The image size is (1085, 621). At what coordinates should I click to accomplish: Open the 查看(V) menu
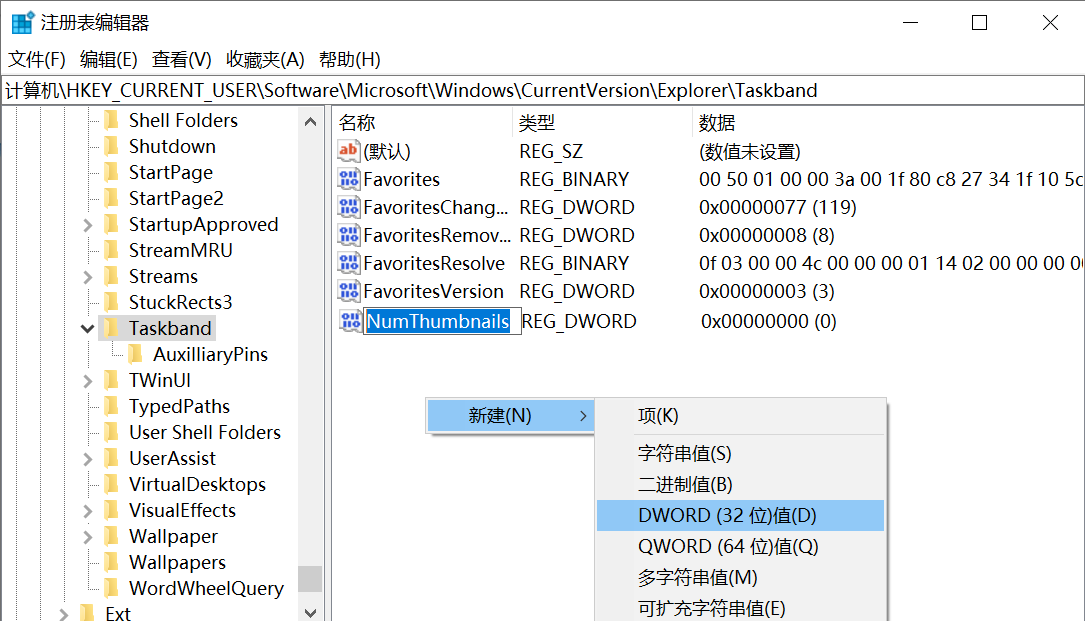[x=180, y=59]
